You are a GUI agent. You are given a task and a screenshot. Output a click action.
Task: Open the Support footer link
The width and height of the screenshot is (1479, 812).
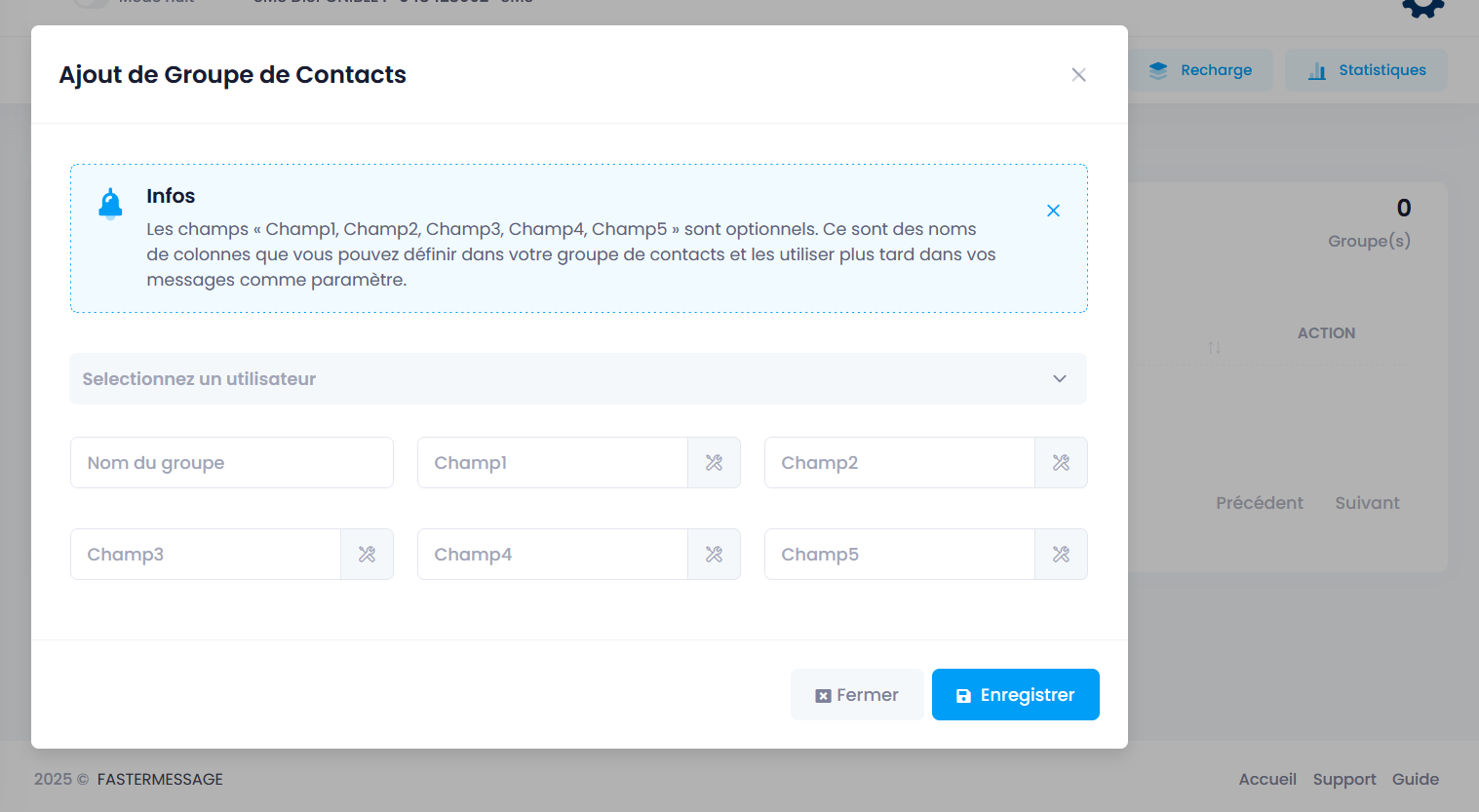pyautogui.click(x=1343, y=779)
